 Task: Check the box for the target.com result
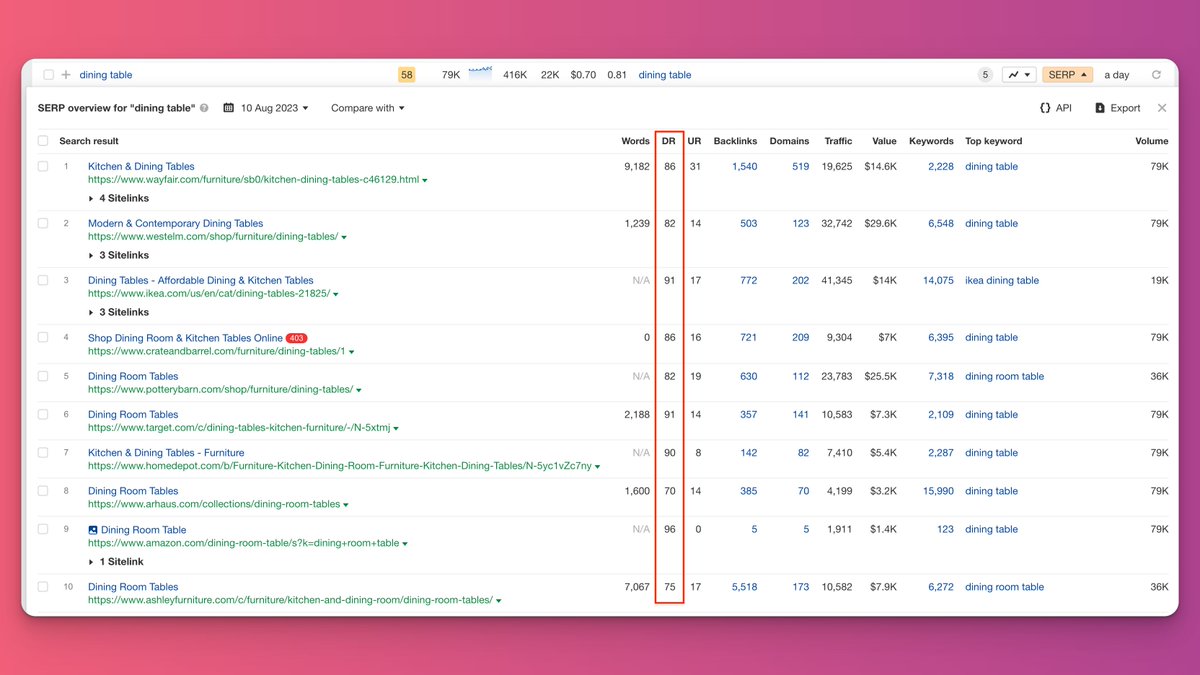pos(43,415)
